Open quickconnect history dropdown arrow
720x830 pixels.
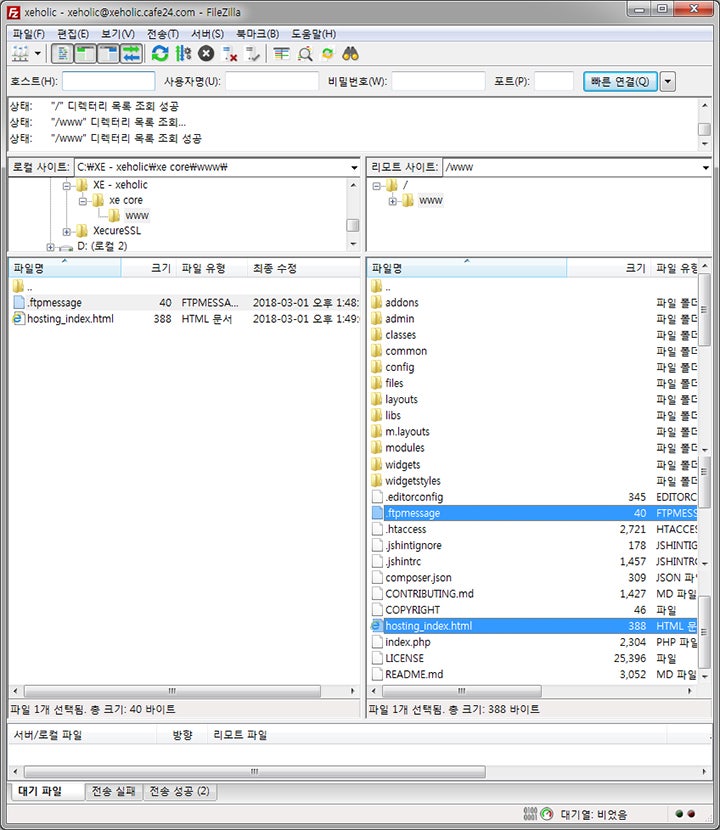click(668, 82)
